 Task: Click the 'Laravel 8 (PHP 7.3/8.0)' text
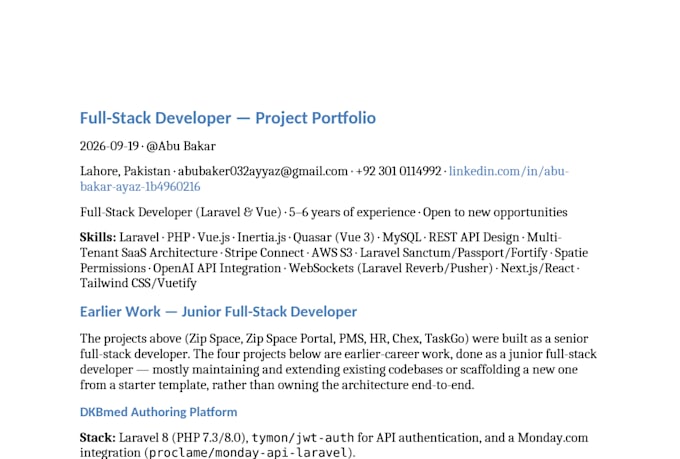tap(181, 438)
